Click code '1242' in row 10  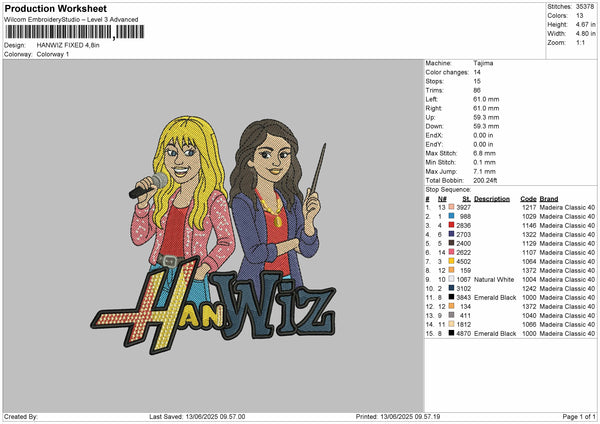(529, 288)
